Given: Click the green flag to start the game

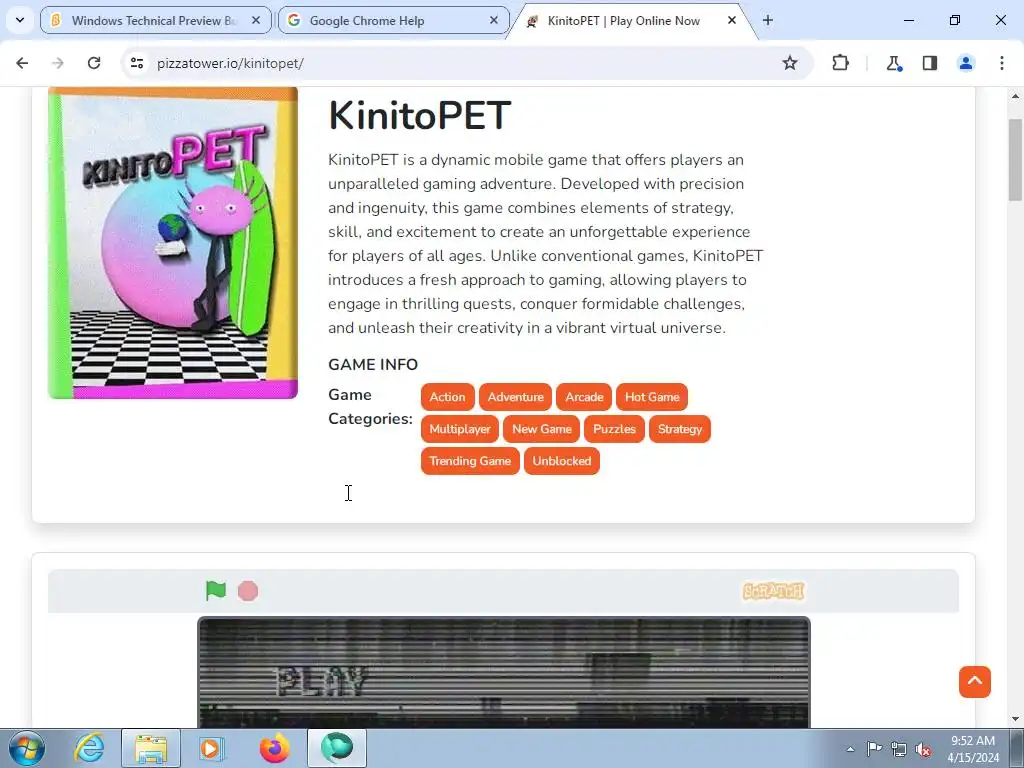Looking at the screenshot, I should tap(216, 590).
